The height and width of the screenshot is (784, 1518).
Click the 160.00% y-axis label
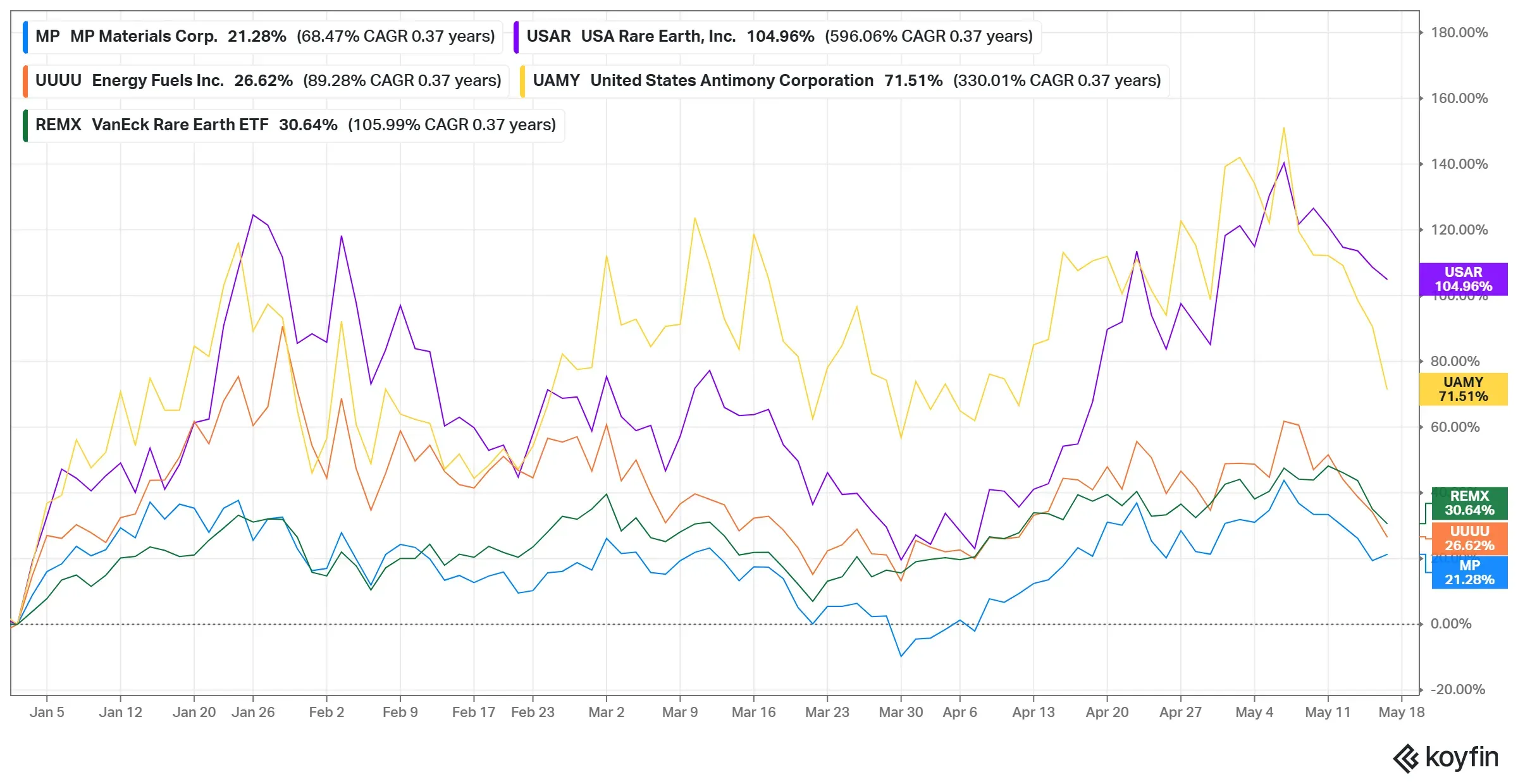(1459, 99)
